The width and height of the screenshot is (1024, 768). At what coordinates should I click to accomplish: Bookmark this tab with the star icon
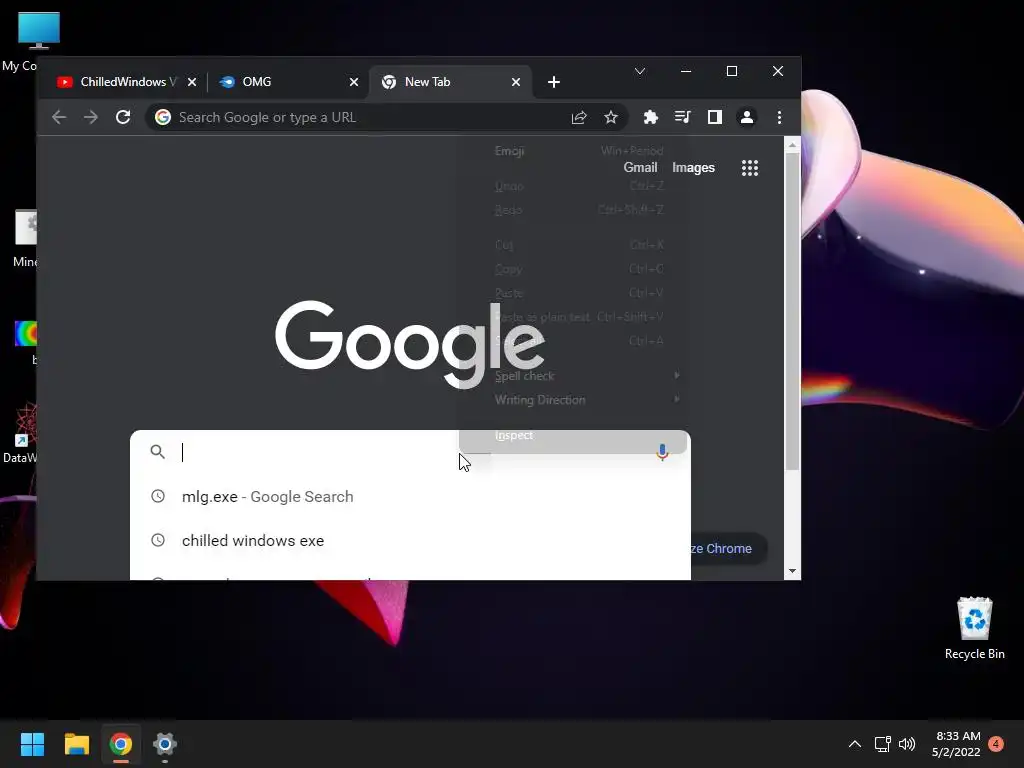[x=611, y=118]
